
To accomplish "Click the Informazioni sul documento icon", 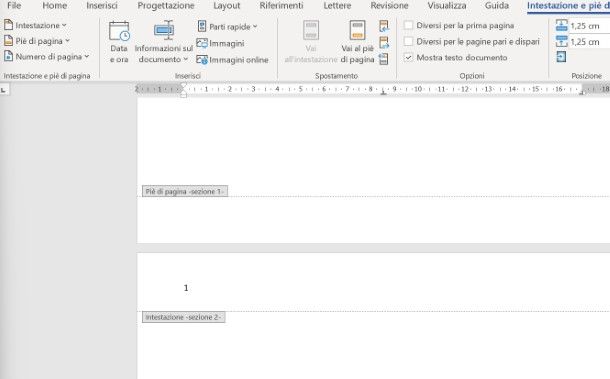I will pyautogui.click(x=164, y=30).
